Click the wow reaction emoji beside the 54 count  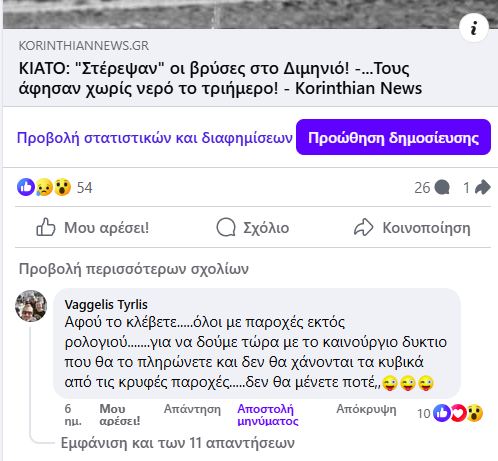(x=62, y=187)
